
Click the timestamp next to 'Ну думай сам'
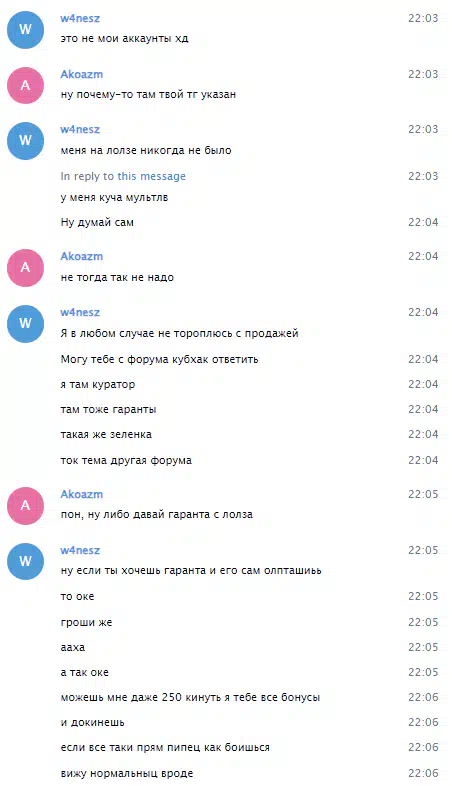point(423,222)
